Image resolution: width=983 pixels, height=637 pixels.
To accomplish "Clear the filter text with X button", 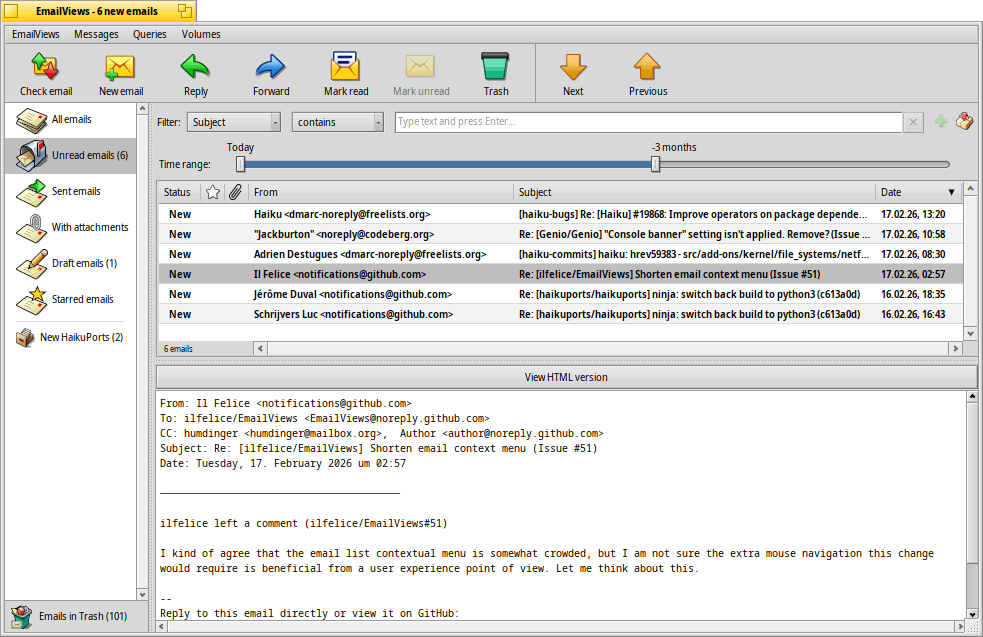I will [913, 122].
